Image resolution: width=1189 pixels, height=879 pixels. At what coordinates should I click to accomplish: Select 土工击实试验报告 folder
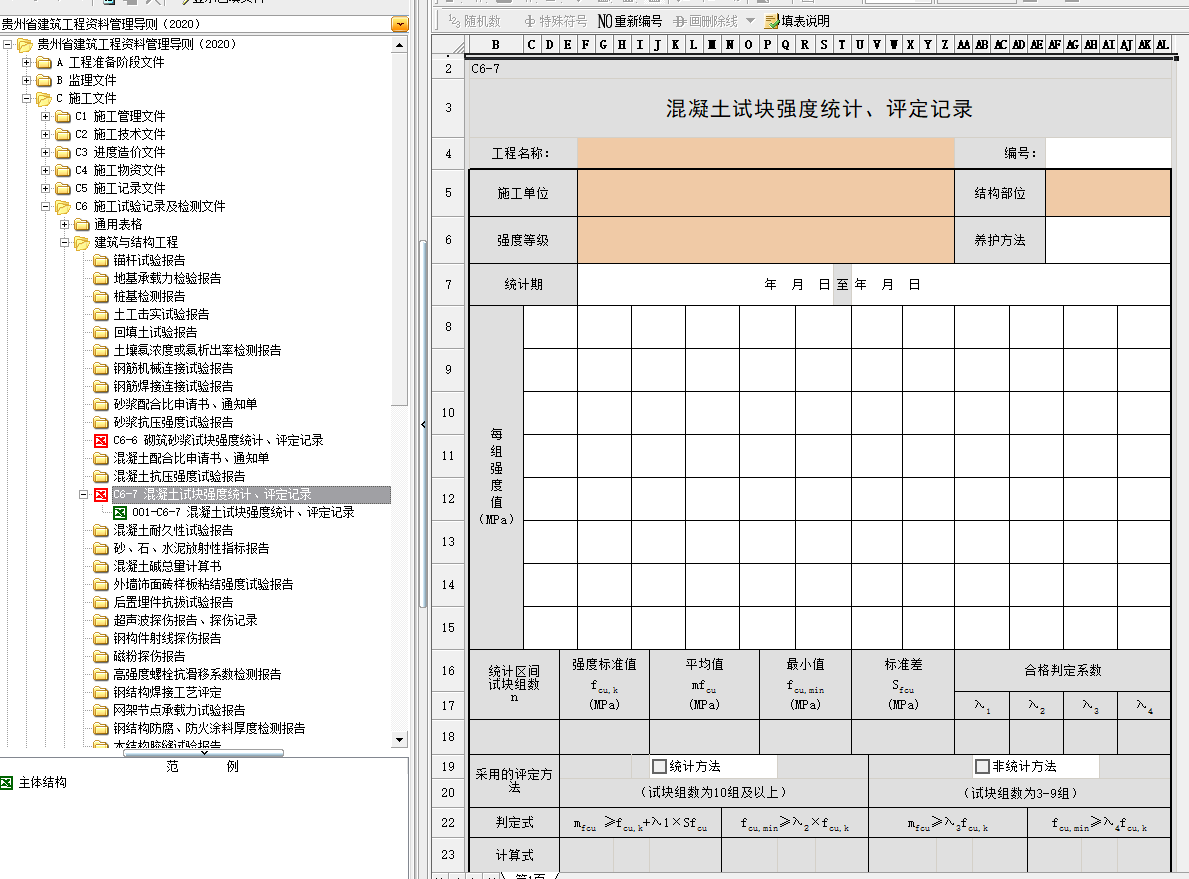pyautogui.click(x=161, y=315)
